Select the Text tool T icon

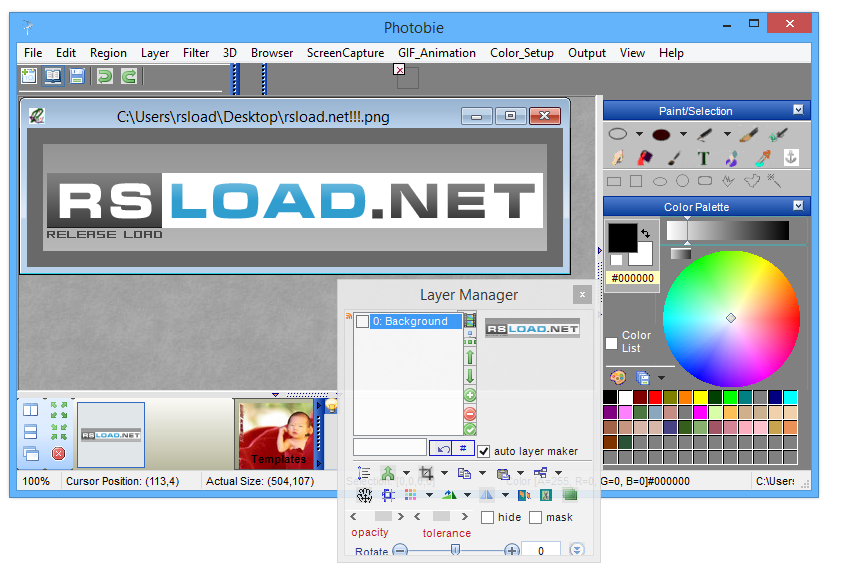coord(703,158)
